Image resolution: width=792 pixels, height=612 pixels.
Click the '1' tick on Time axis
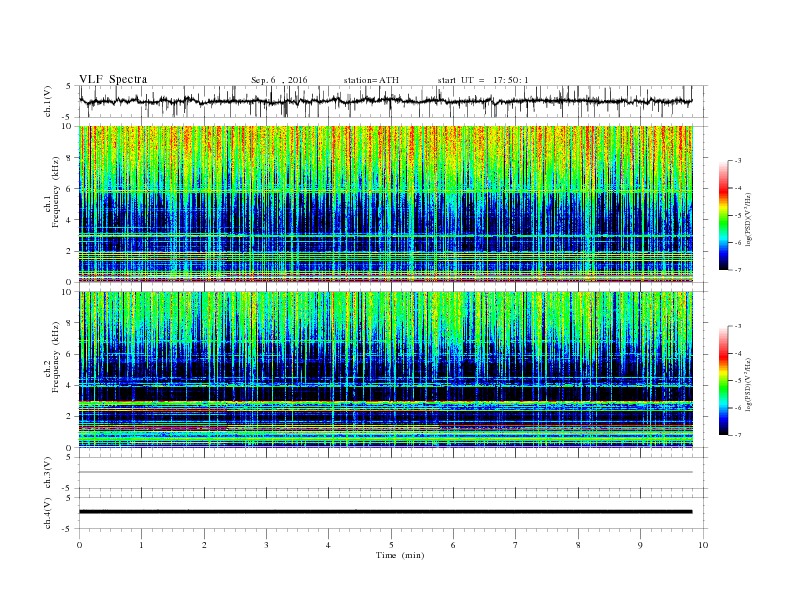[x=141, y=545]
